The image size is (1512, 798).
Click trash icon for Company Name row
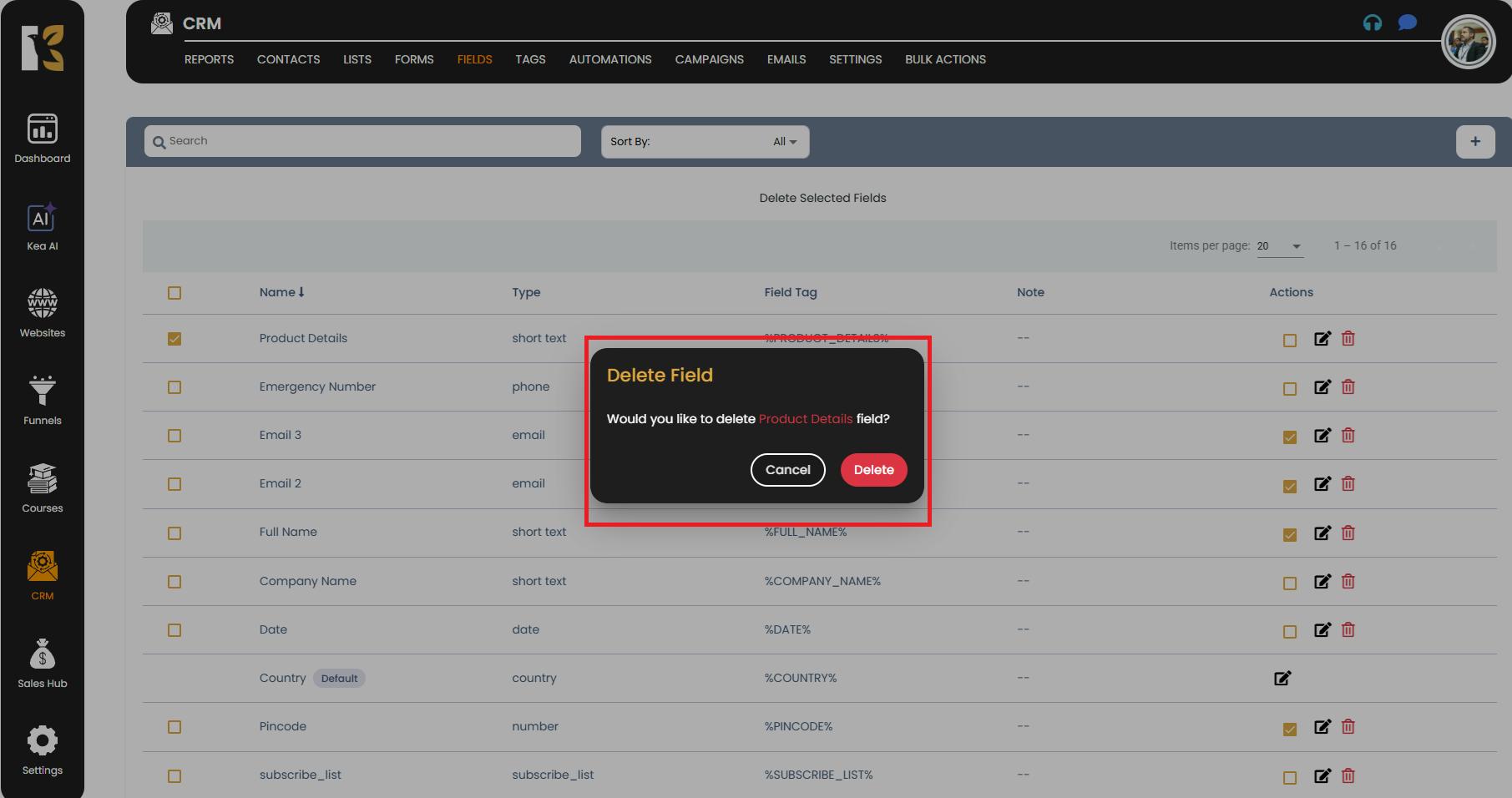[x=1348, y=581]
